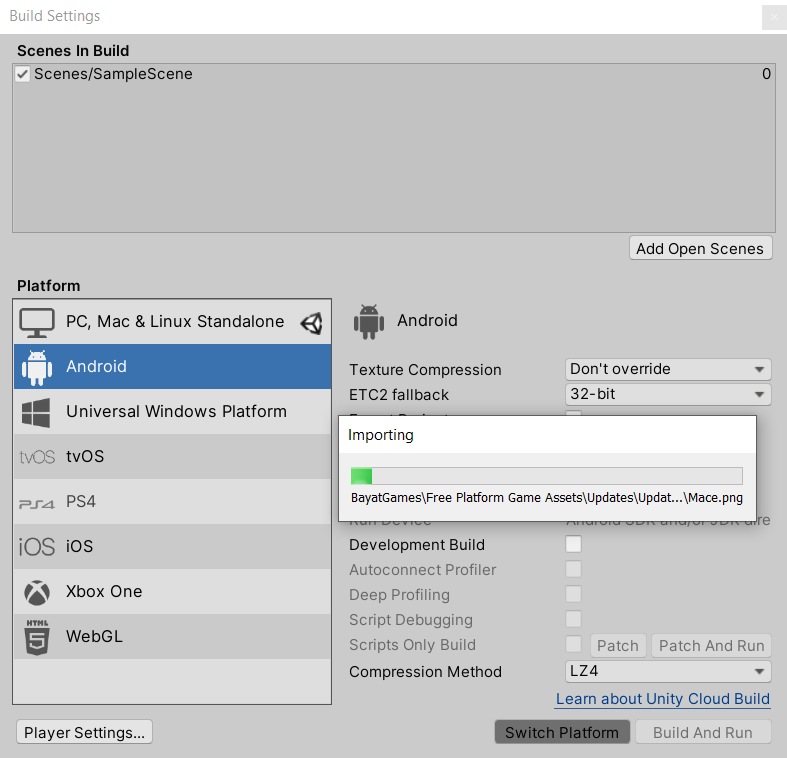
Task: Toggle the Autoconnect Profiler checkbox
Action: (x=573, y=569)
